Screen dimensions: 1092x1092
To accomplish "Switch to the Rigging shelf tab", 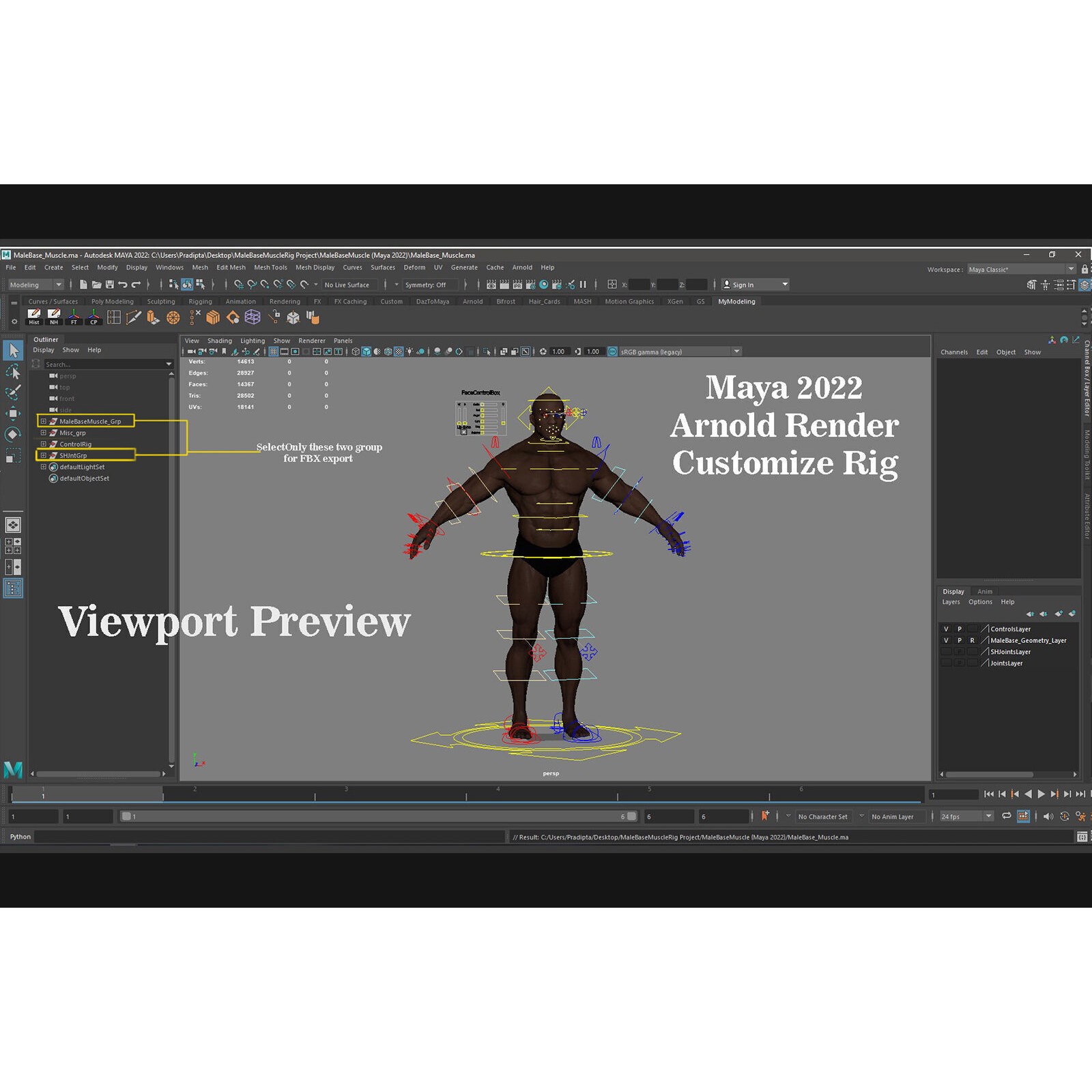I will point(200,302).
